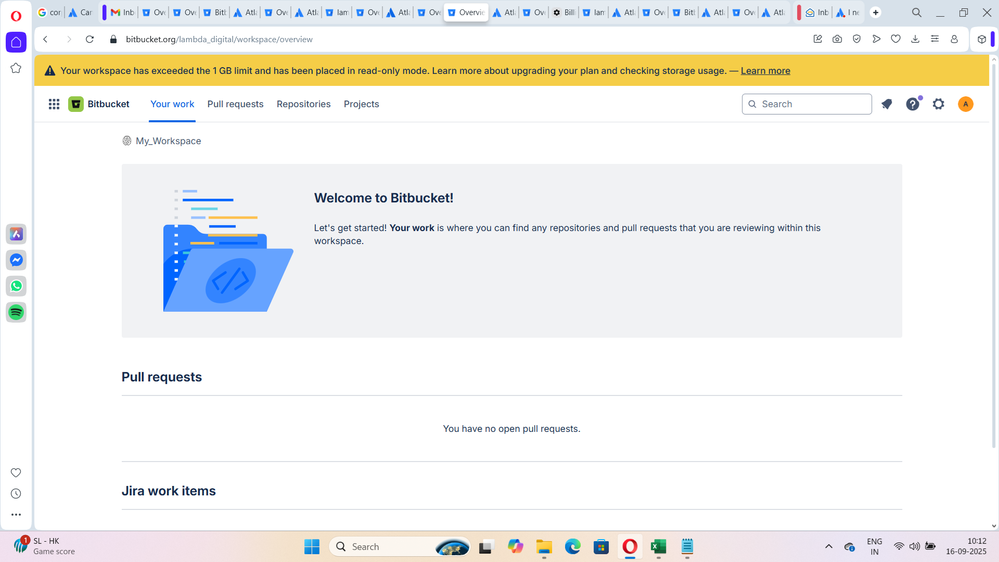Open My_Workspace breadcrumb link
The width and height of the screenshot is (999, 562).
168,141
